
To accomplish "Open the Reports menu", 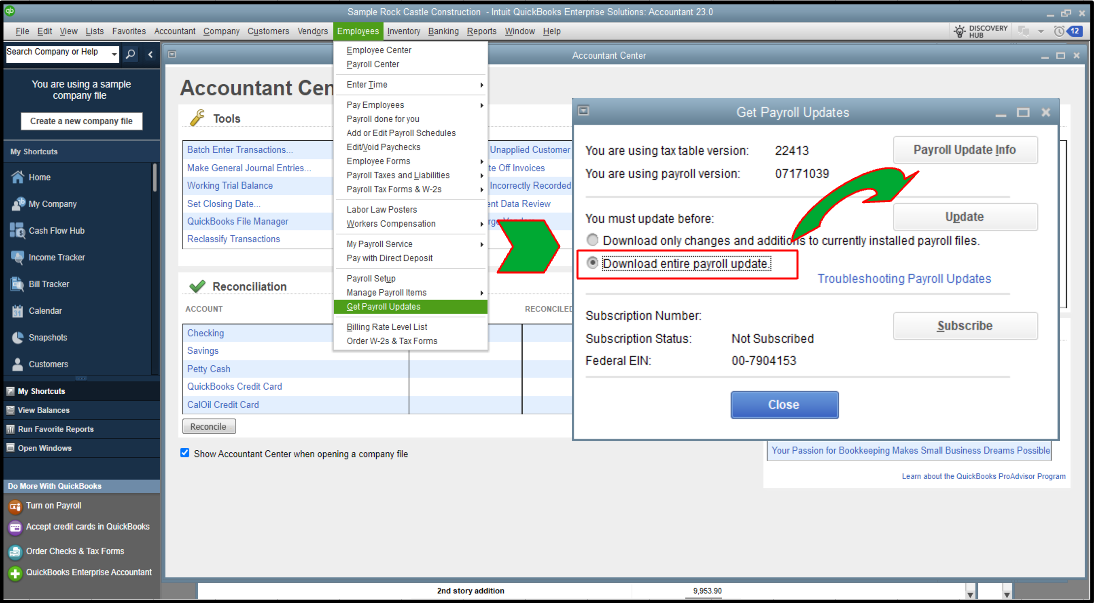I will tap(481, 31).
